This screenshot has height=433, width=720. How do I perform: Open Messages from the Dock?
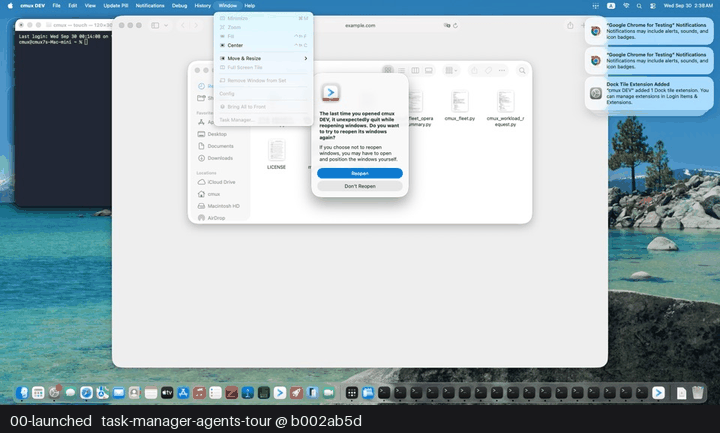[x=70, y=393]
